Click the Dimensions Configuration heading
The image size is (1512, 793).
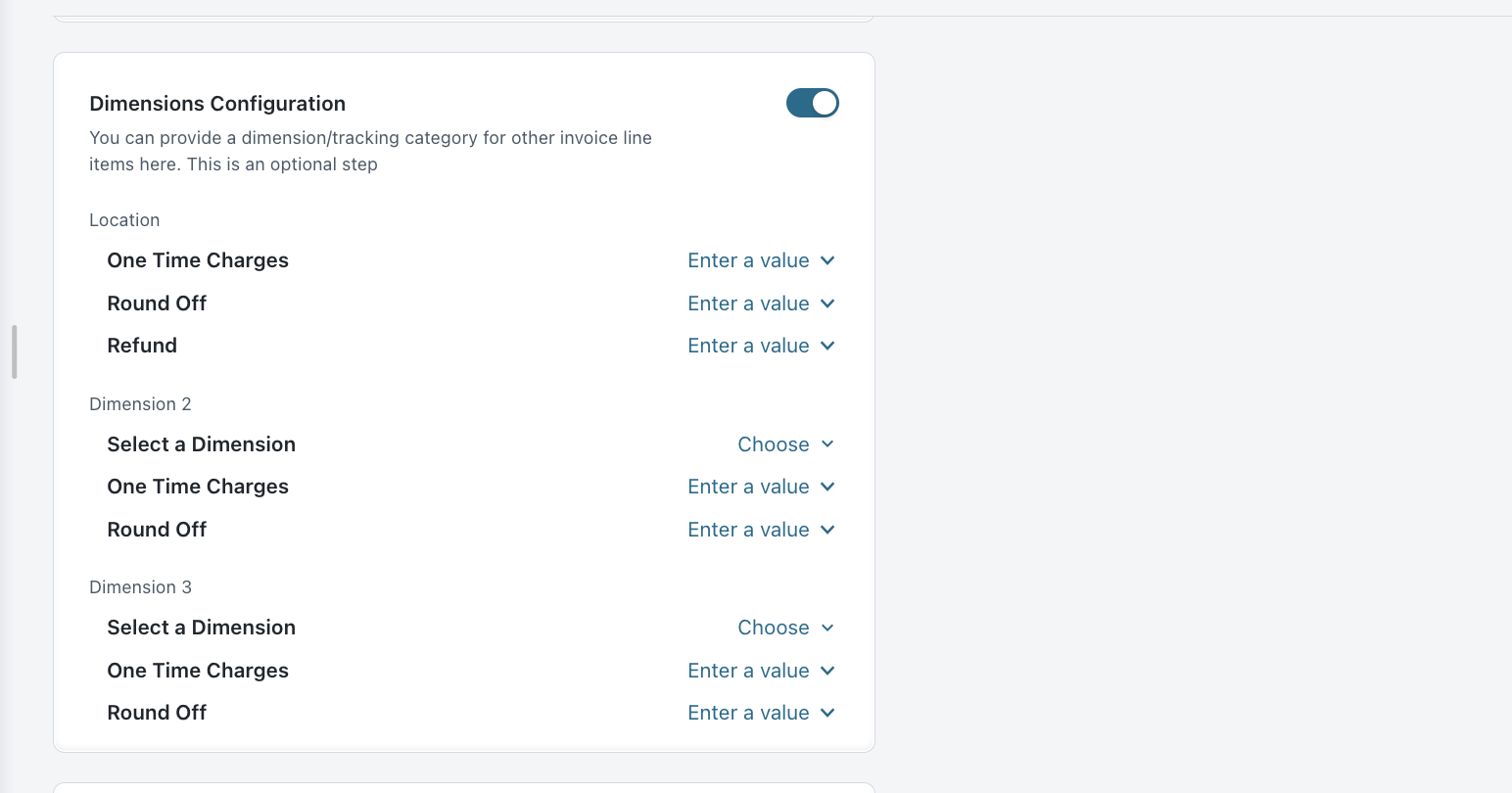217,104
